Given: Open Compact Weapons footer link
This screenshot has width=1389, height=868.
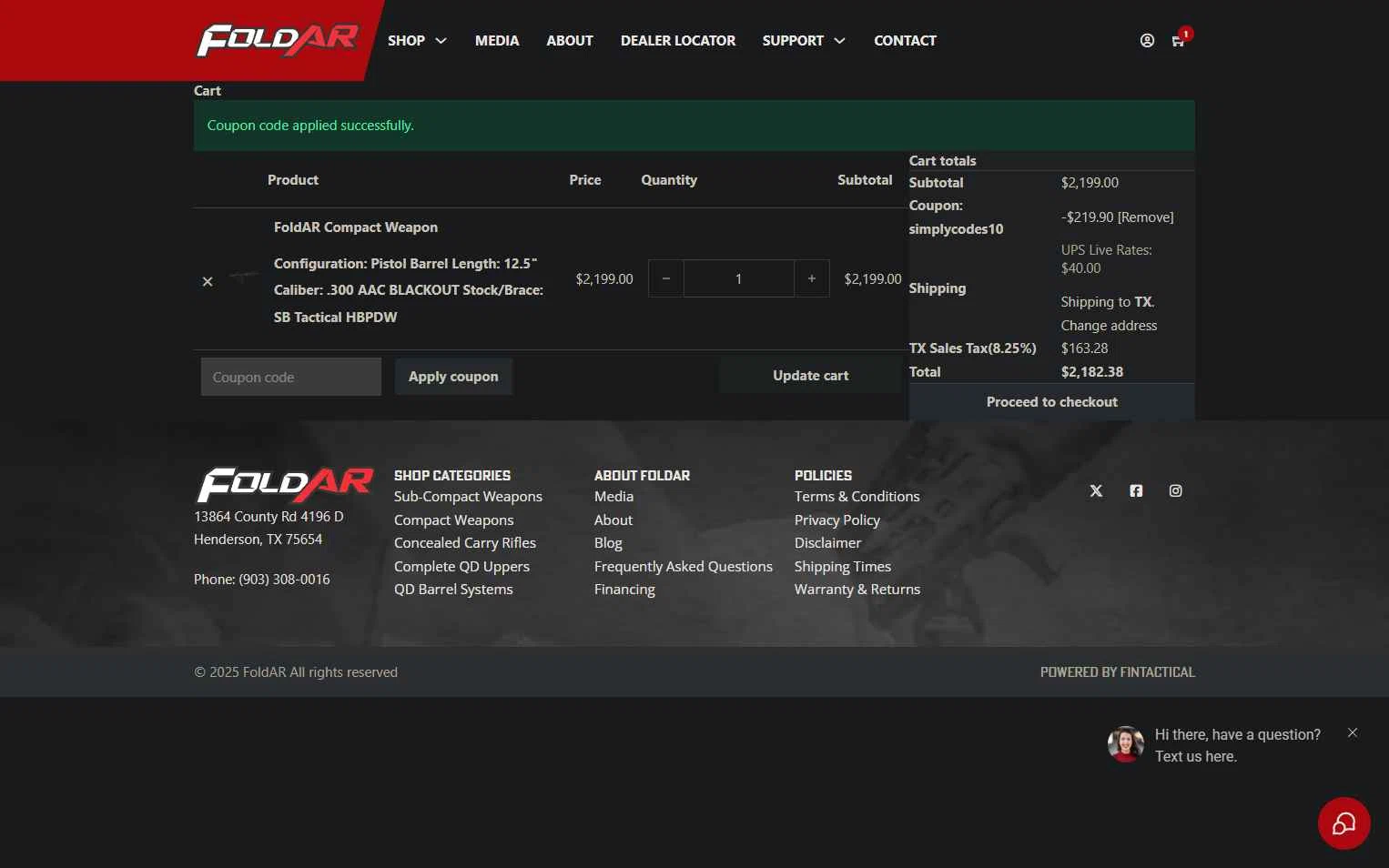Looking at the screenshot, I should (453, 520).
